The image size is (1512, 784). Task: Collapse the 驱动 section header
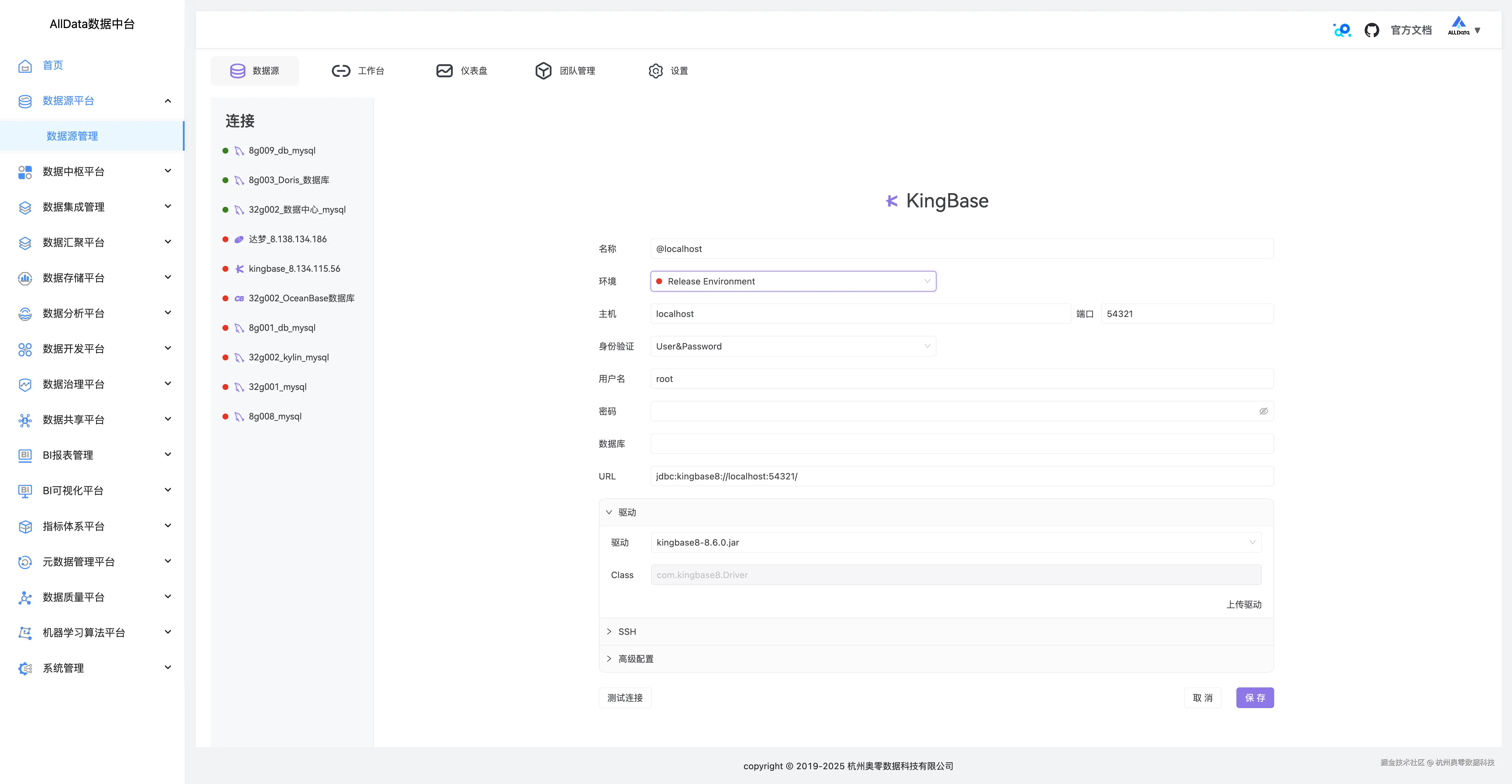click(627, 512)
